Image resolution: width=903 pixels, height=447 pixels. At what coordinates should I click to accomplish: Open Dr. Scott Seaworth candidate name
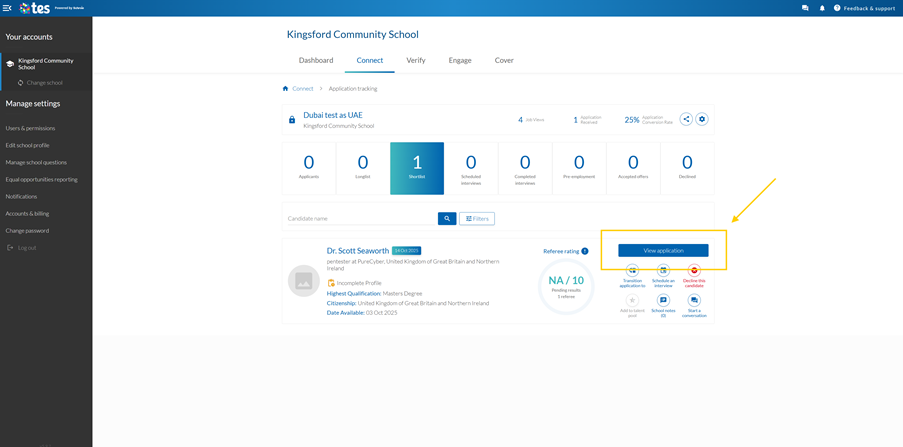(x=358, y=251)
